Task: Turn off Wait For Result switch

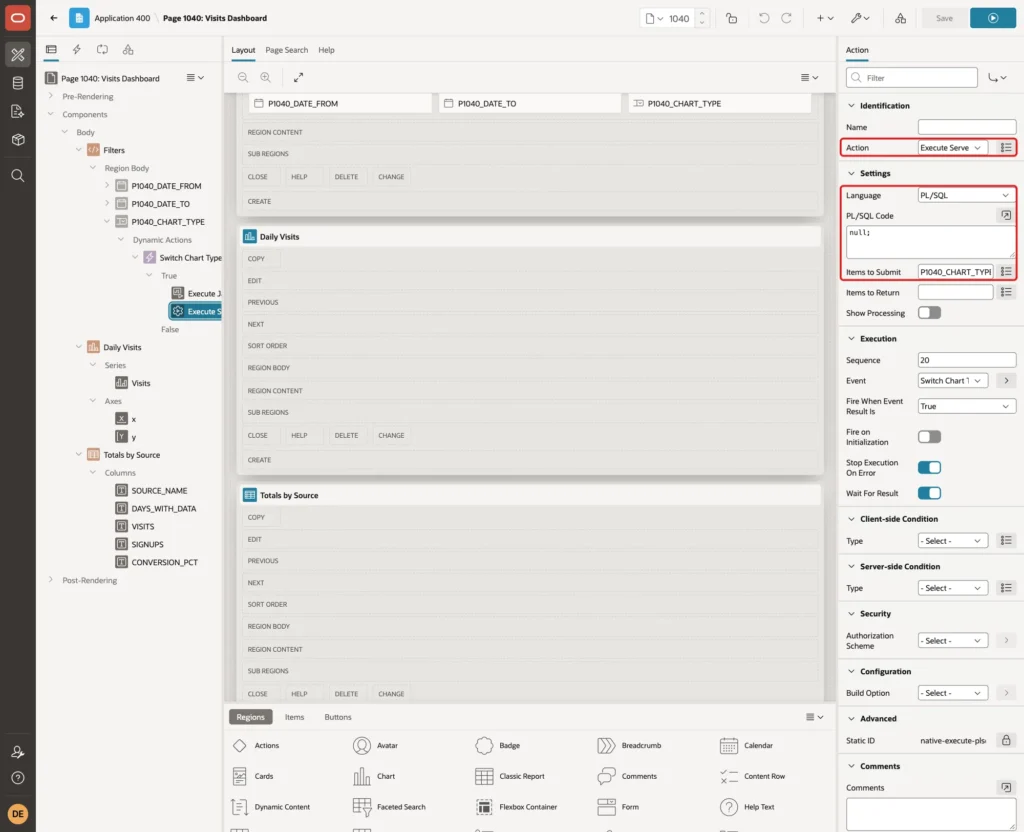Action: pos(929,493)
